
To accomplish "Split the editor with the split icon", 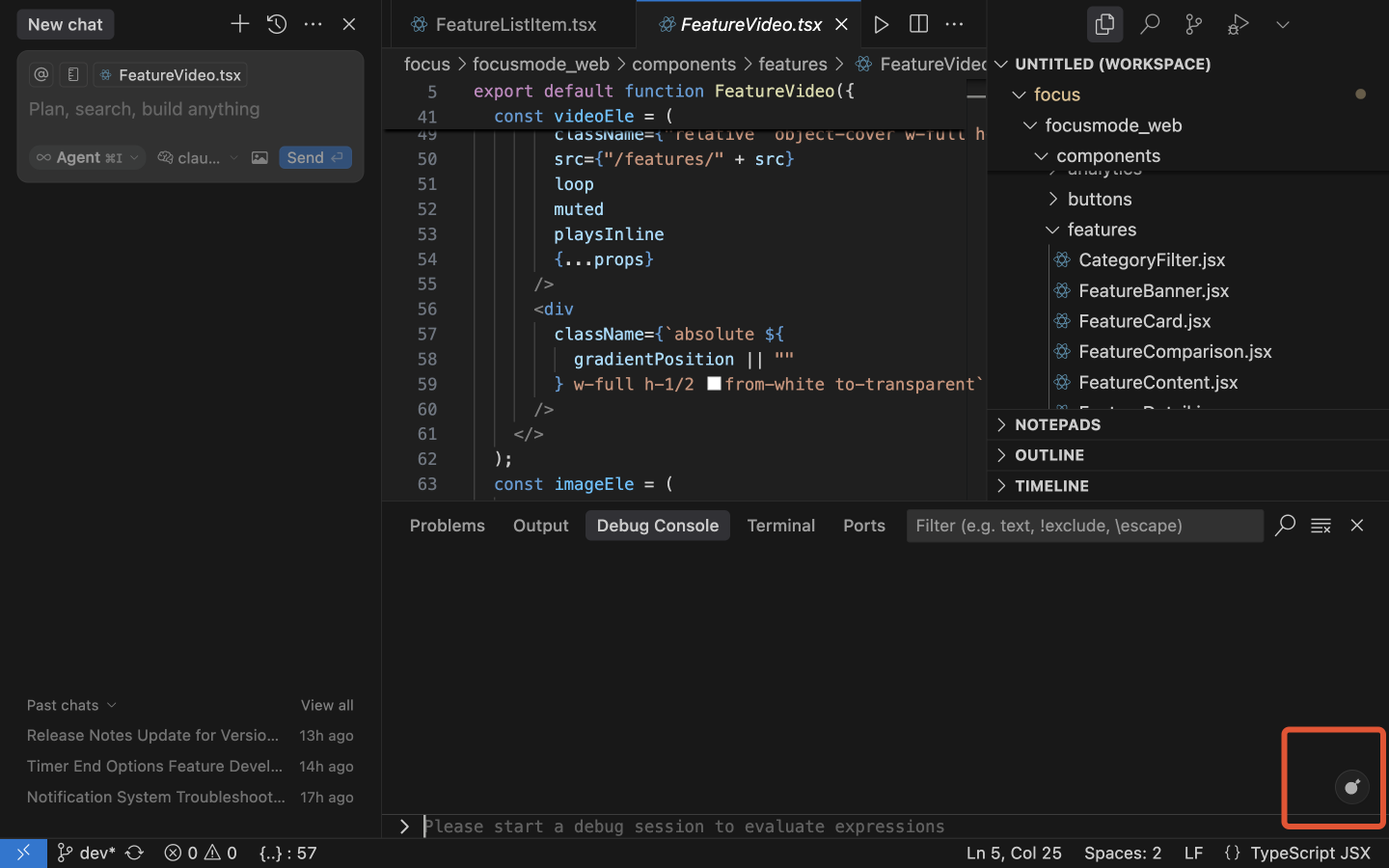I will 918,24.
